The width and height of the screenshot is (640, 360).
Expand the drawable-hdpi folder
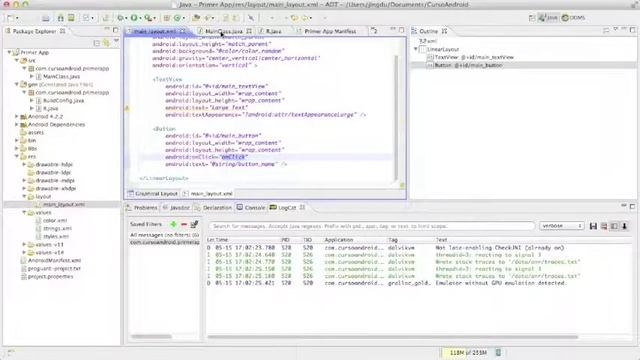pyautogui.click(x=24, y=164)
